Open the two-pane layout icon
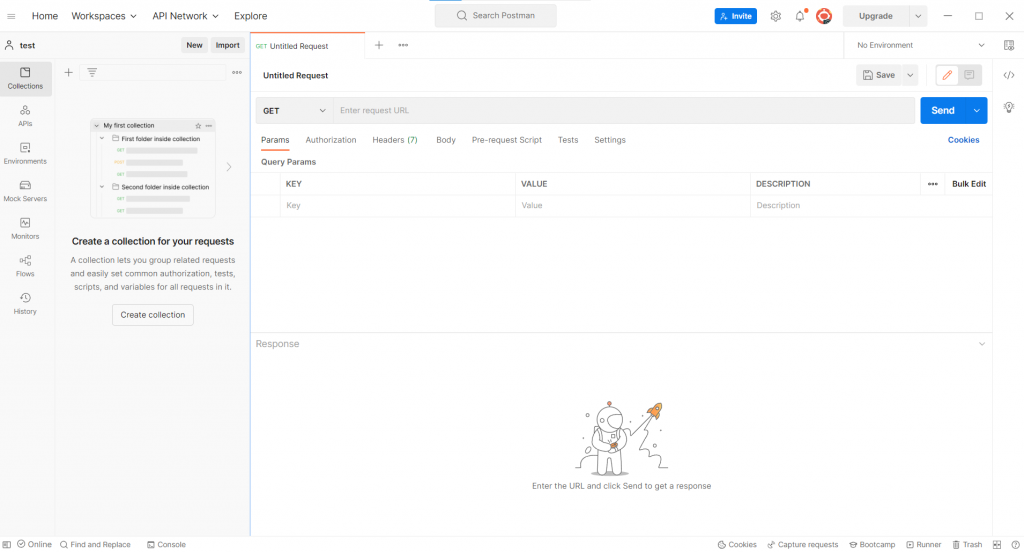This screenshot has height=552, width=1024. click(997, 545)
